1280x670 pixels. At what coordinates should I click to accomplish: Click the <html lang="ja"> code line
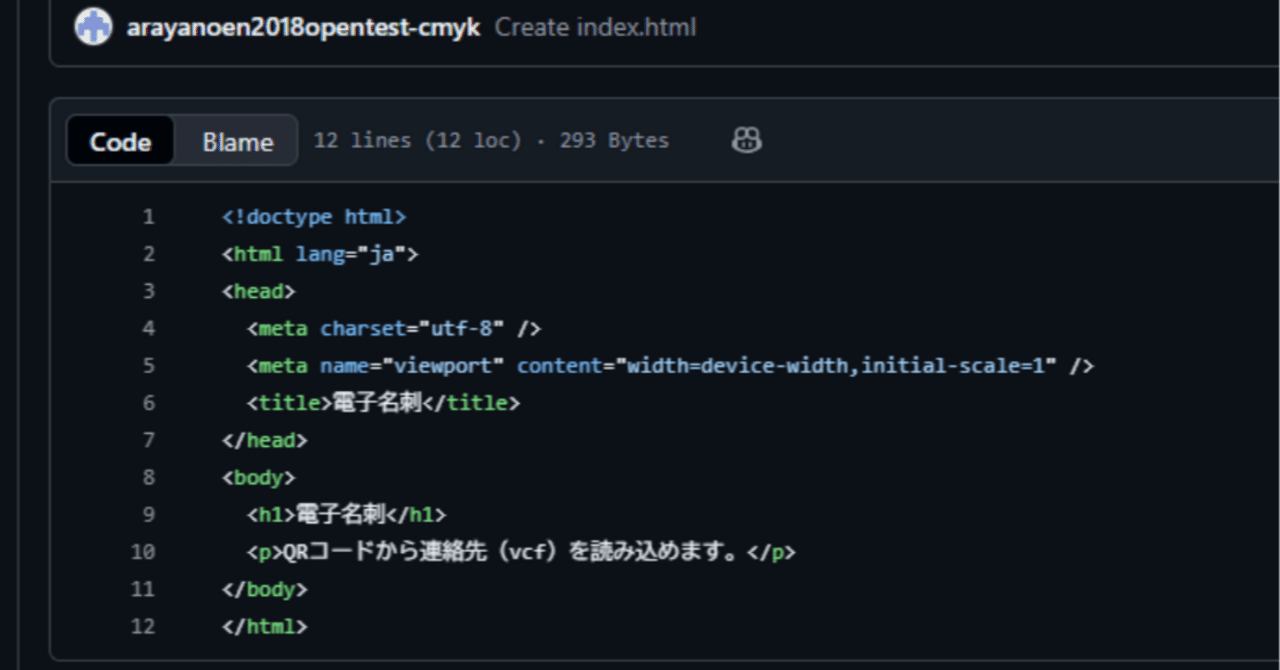click(x=320, y=254)
